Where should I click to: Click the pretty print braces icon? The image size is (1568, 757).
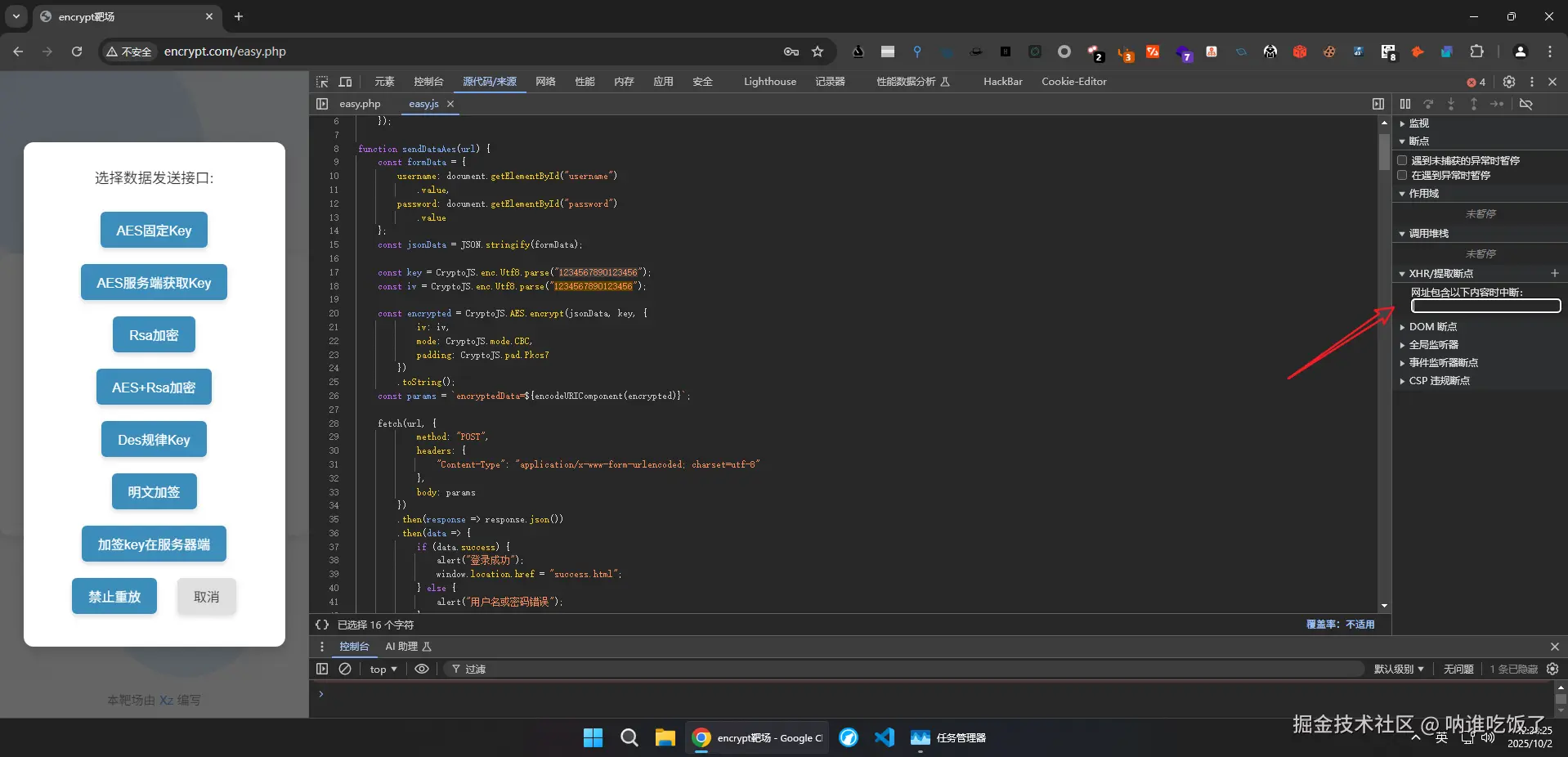click(322, 625)
